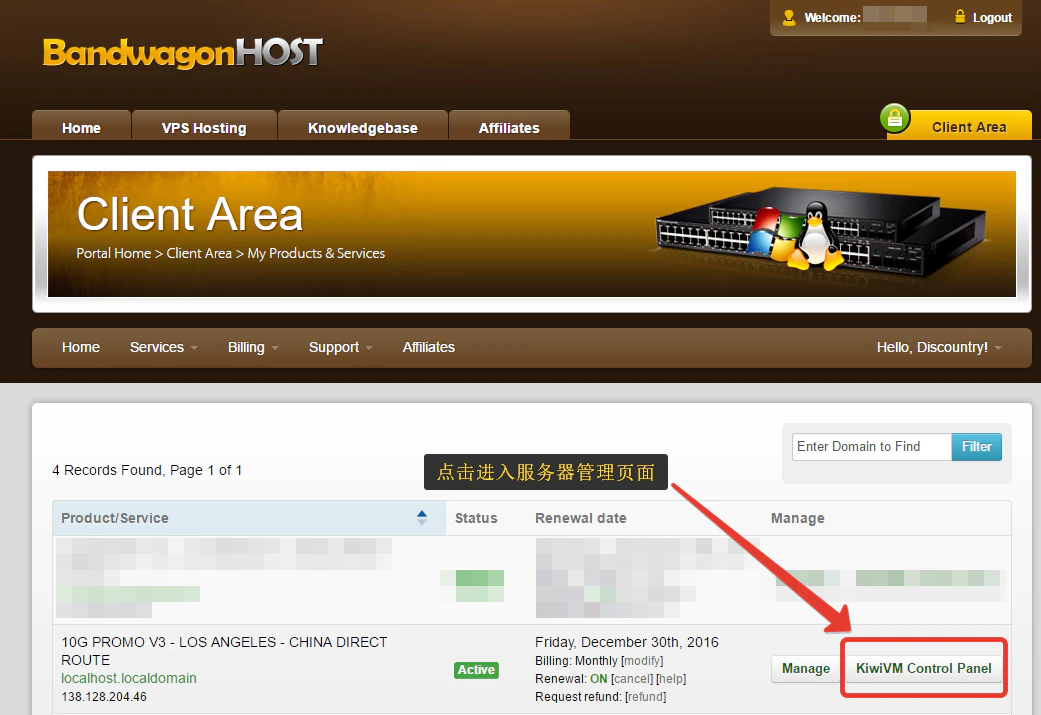Expand the Hello, Discountry! account menu
Image resolution: width=1041 pixels, height=715 pixels.
939,347
